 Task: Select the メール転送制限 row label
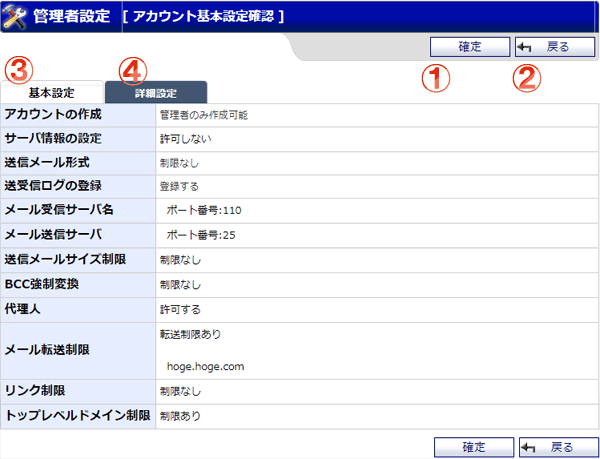[47, 350]
